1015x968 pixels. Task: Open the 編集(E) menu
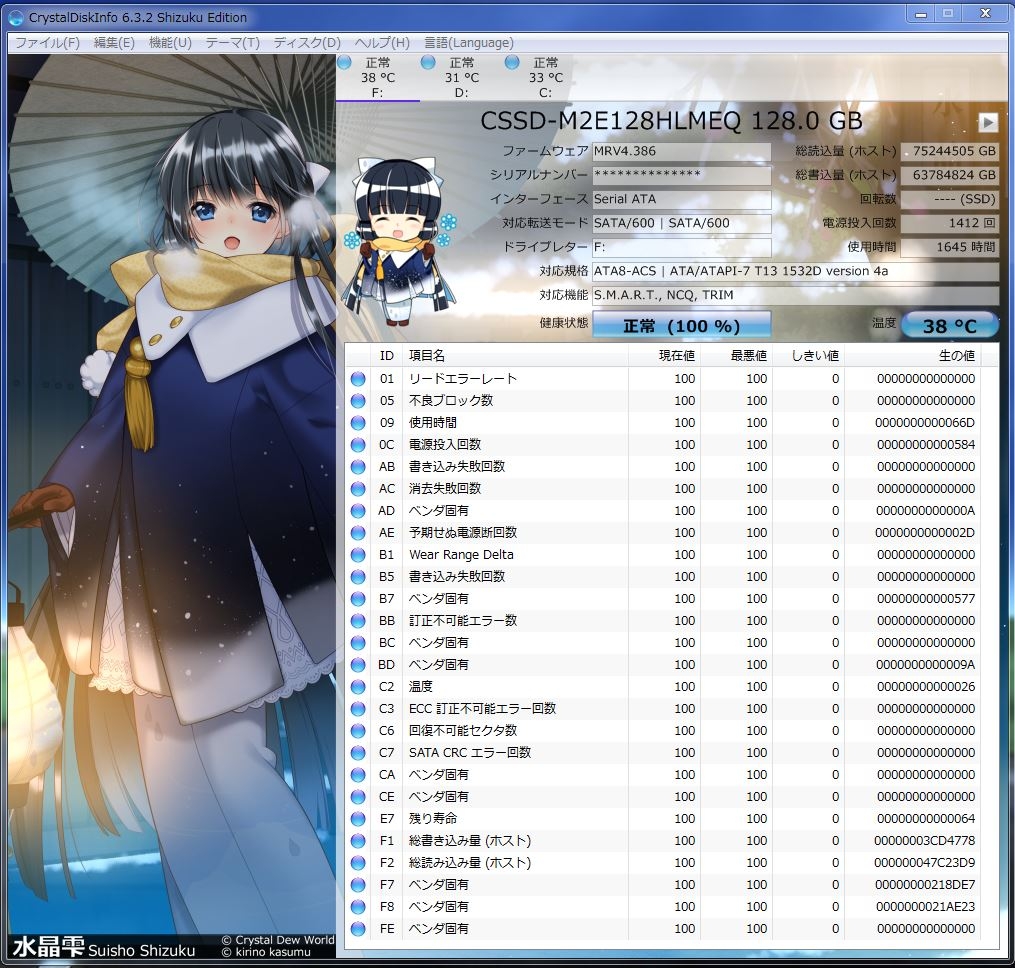pos(114,43)
